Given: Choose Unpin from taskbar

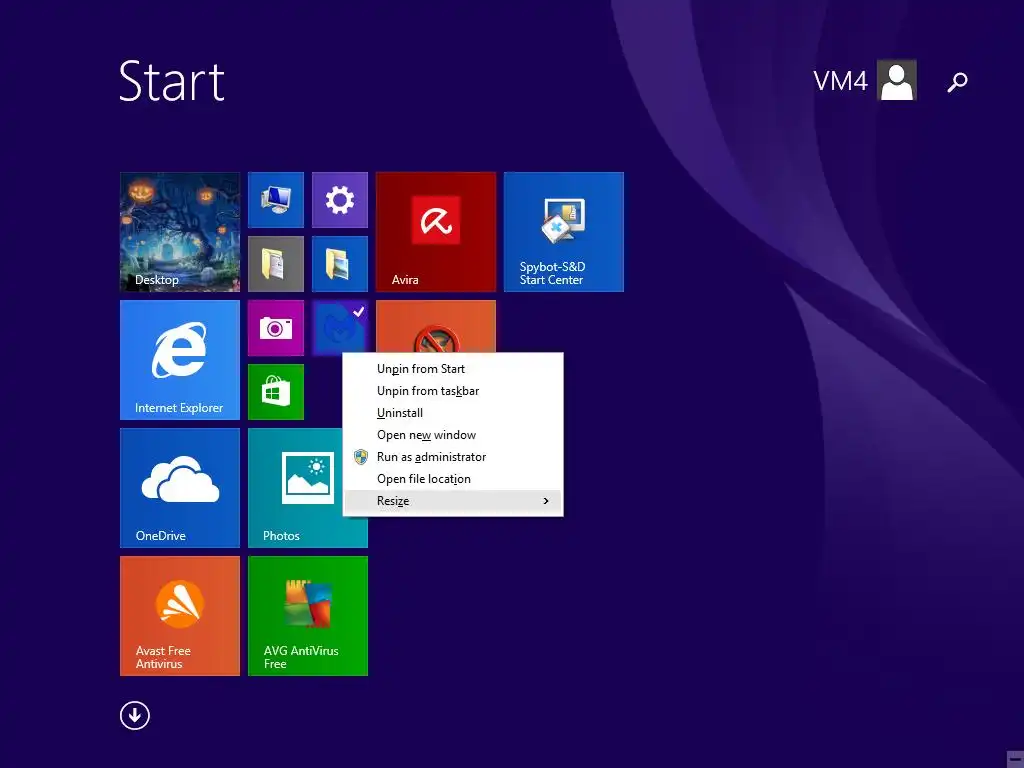Looking at the screenshot, I should 453,391.
